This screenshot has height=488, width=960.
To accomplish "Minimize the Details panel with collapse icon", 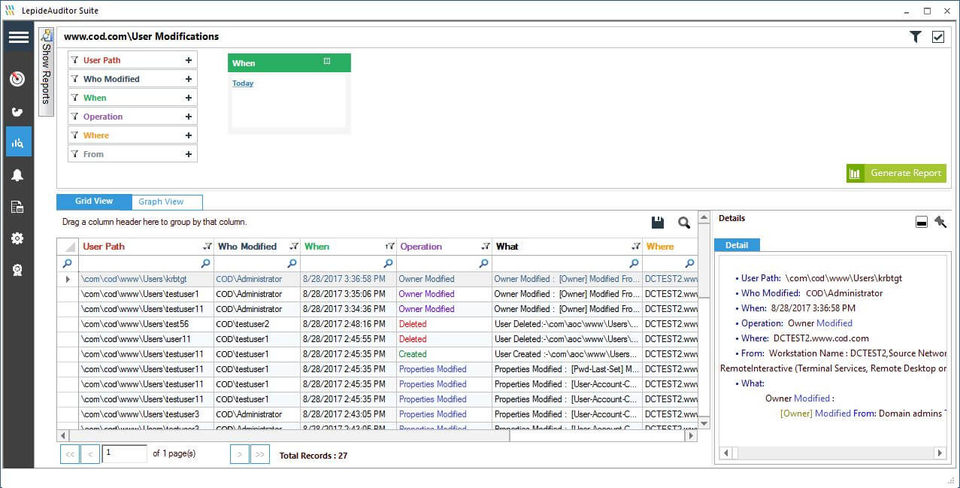I will tap(921, 222).
